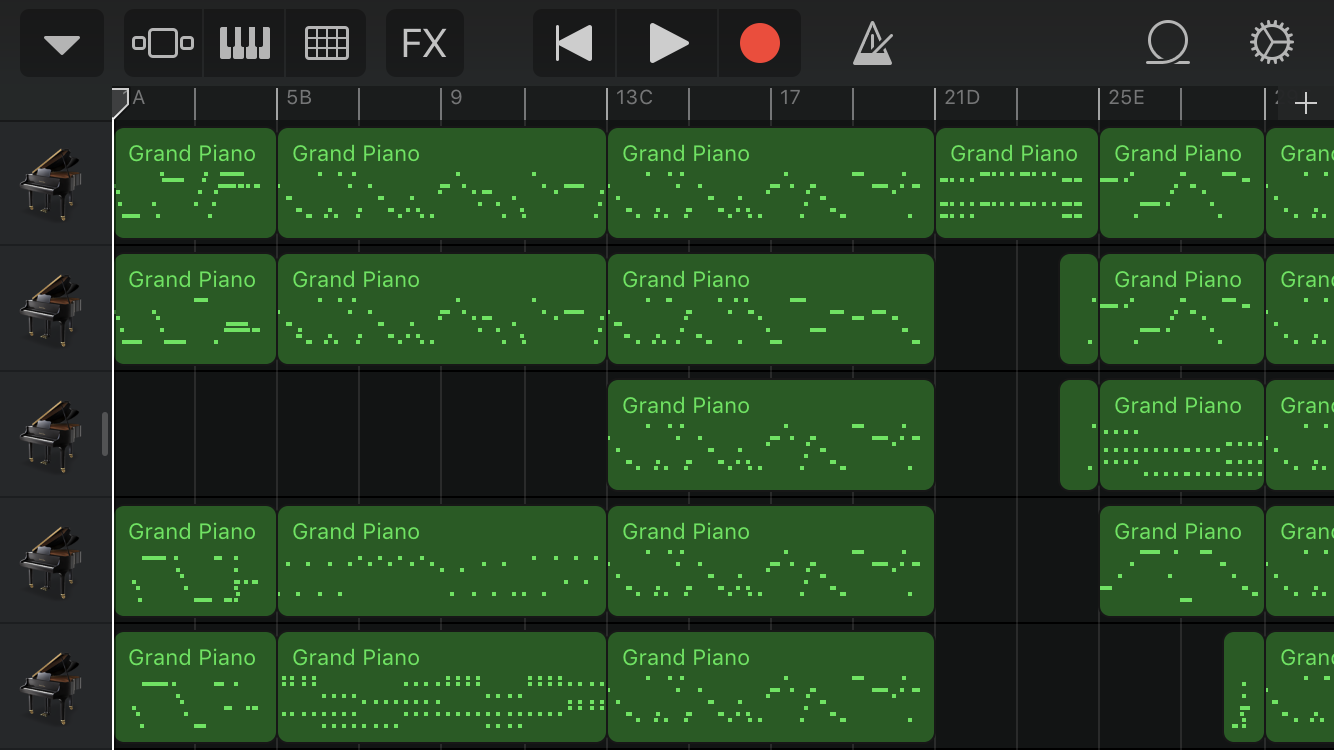Switch to the Tracks view icon
Screen dimensions: 1334x750
tap(163, 44)
